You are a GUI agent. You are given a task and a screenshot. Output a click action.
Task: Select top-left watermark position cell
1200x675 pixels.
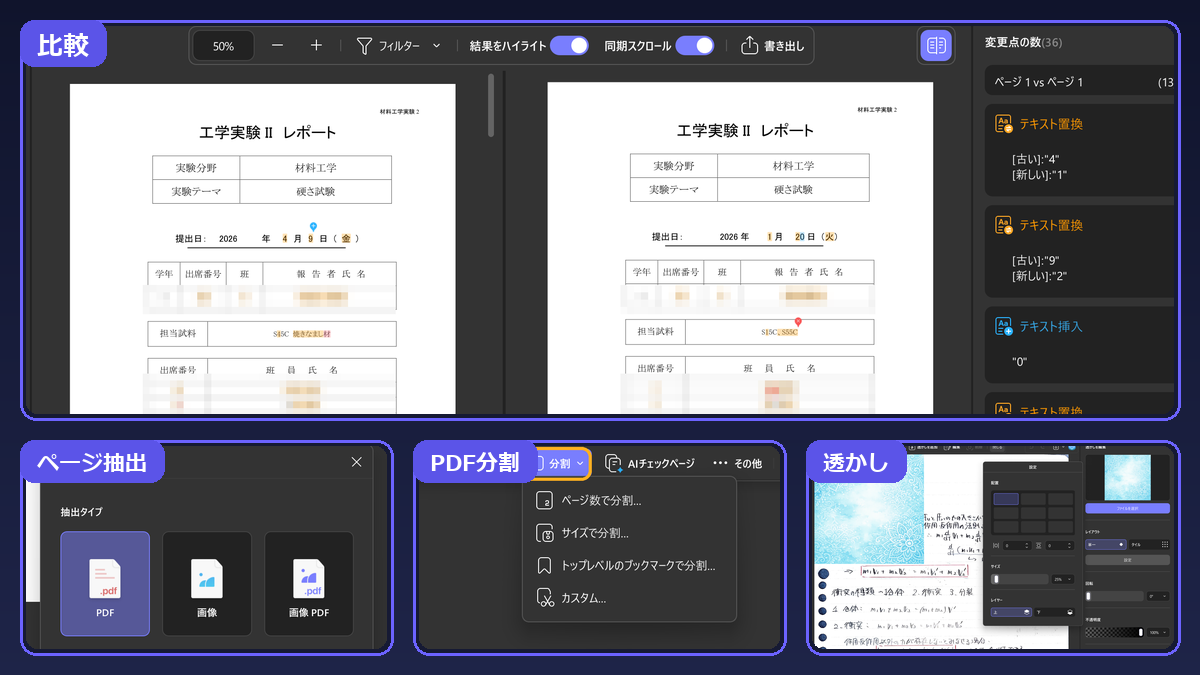[x=1006, y=499]
